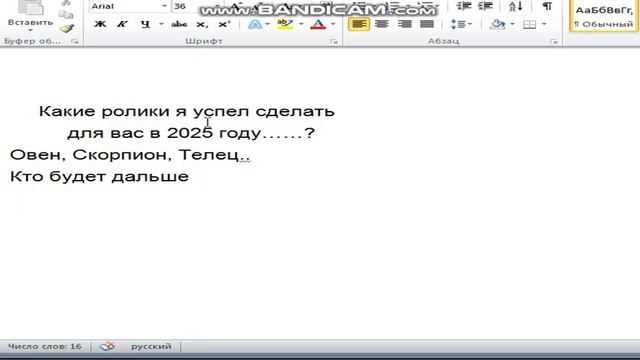640x360 pixels.
Task: Click the Sort А-Я icon
Action: (x=516, y=6)
